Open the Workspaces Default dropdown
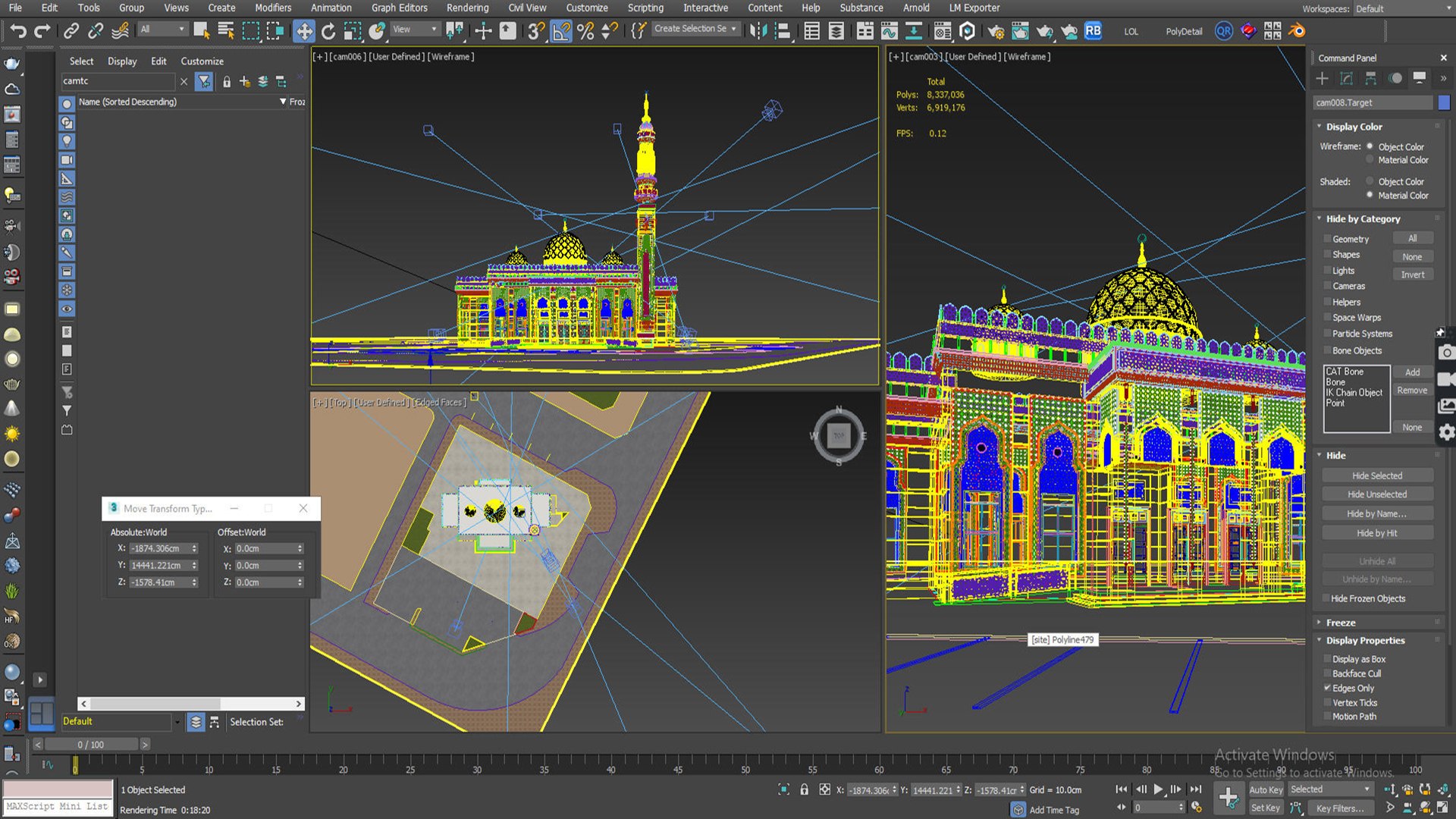 pyautogui.click(x=1403, y=8)
